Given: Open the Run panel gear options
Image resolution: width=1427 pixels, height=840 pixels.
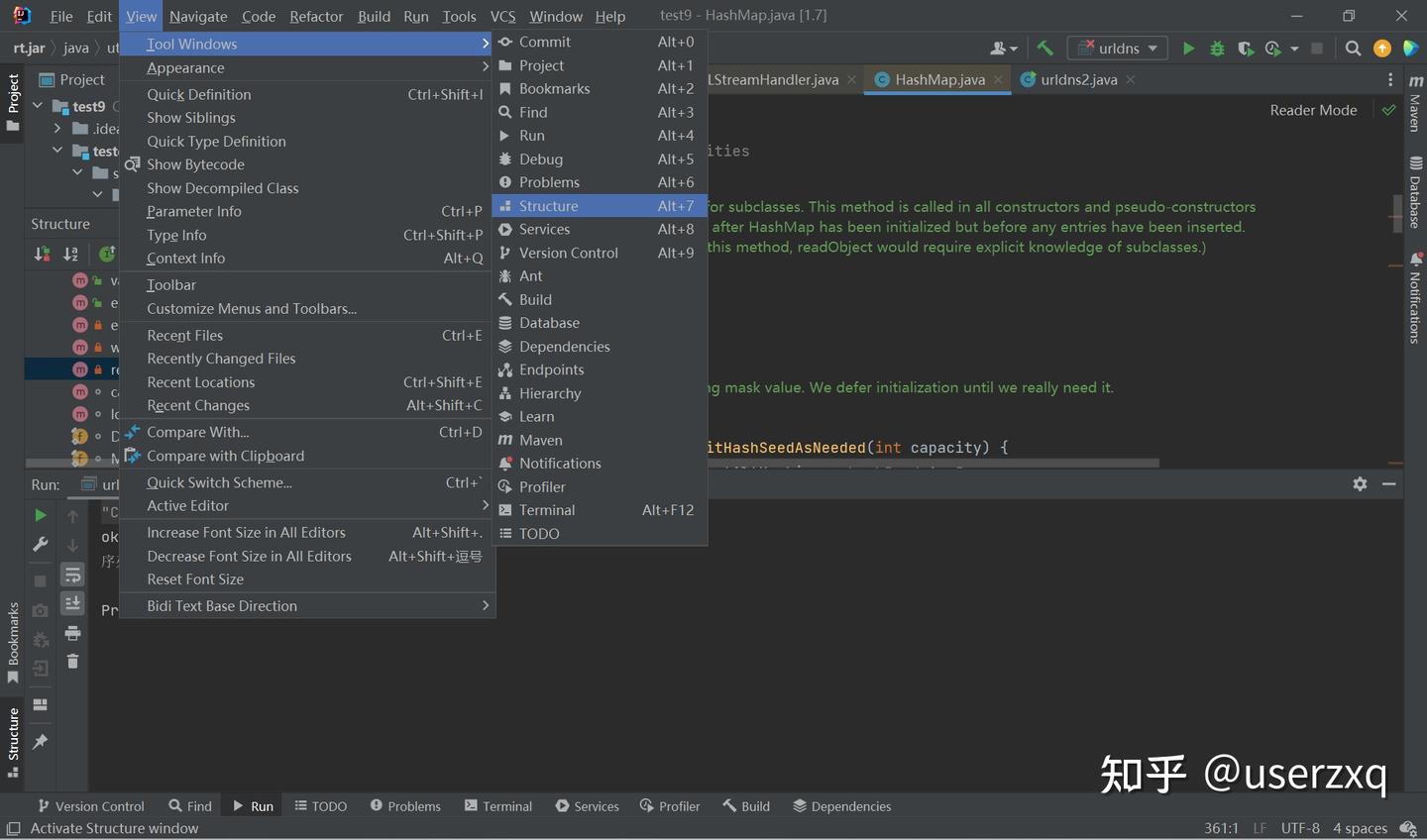Looking at the screenshot, I should 1360,483.
